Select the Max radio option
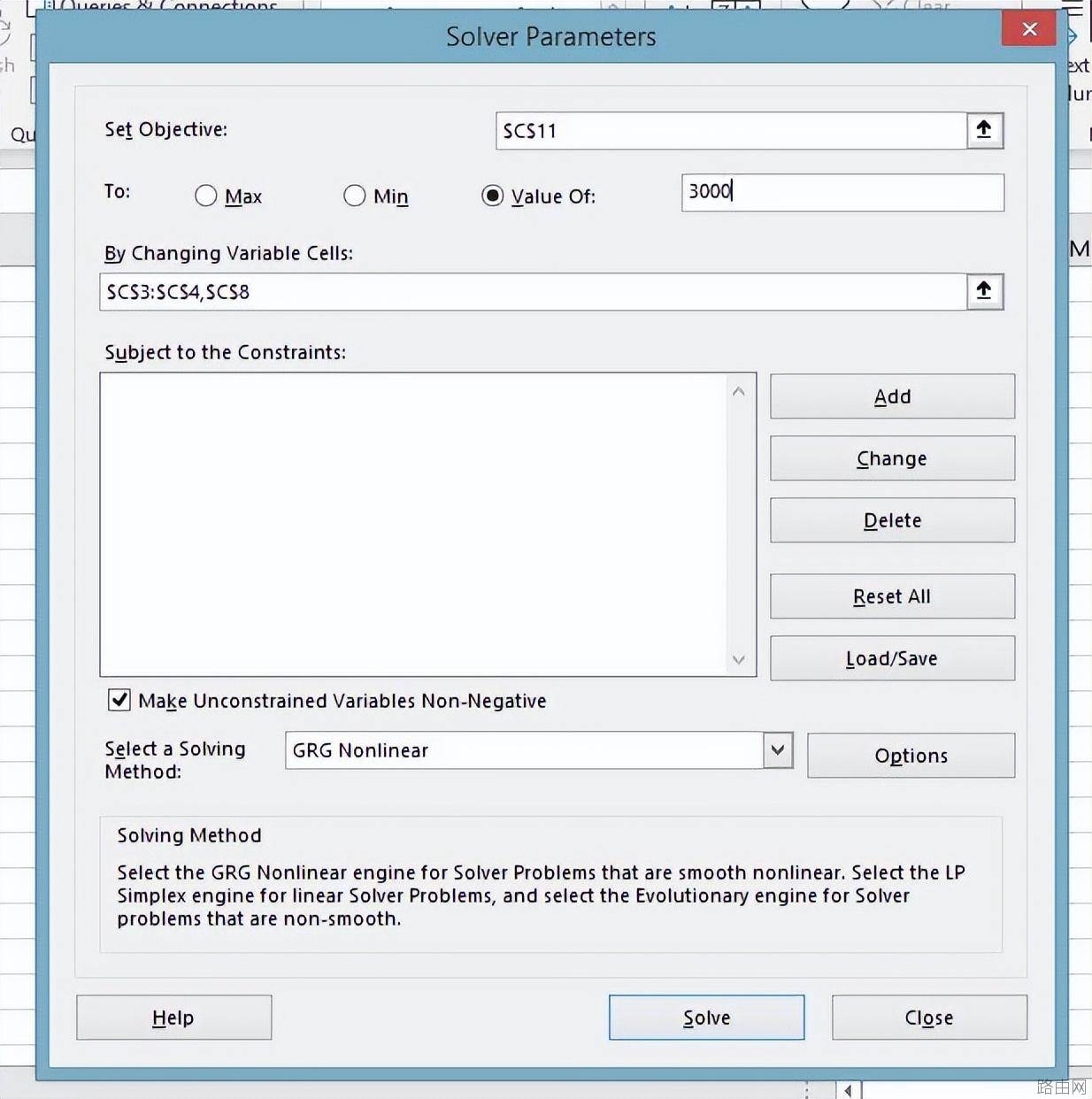The width and height of the screenshot is (1092, 1099). coord(206,196)
